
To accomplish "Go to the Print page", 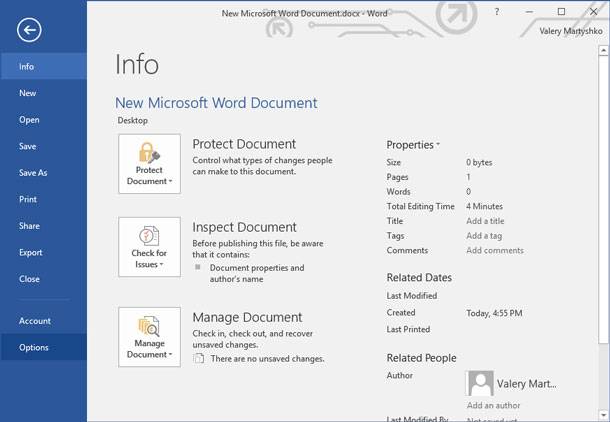I will pyautogui.click(x=44, y=199).
